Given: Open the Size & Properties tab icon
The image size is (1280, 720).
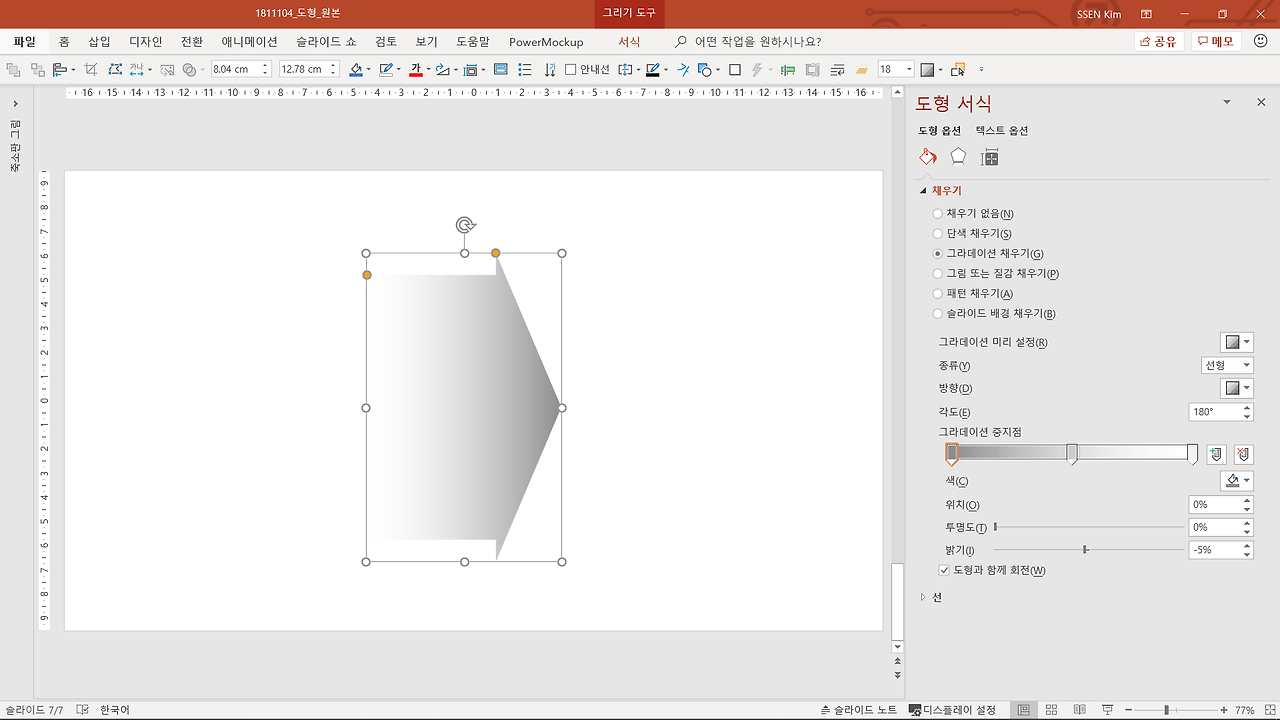Looking at the screenshot, I should pos(990,157).
